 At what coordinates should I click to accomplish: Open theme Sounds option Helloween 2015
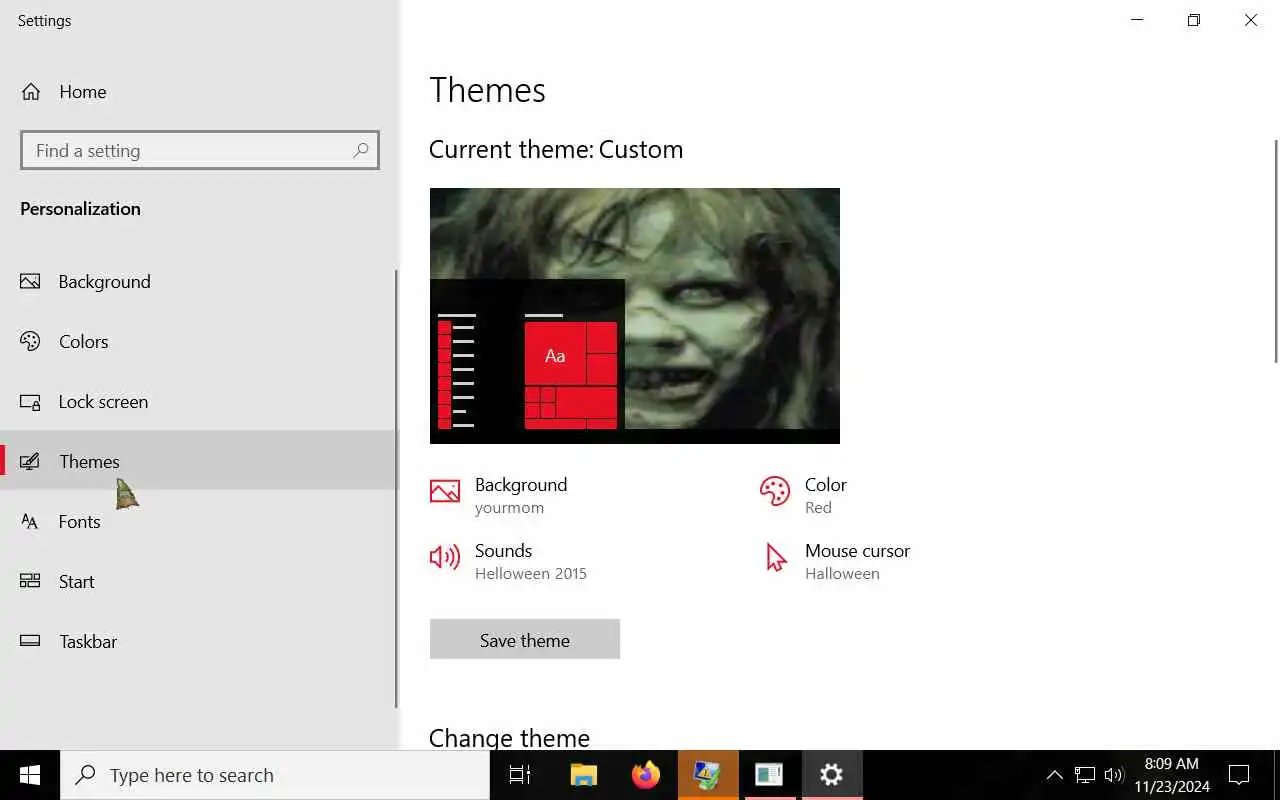(509, 561)
